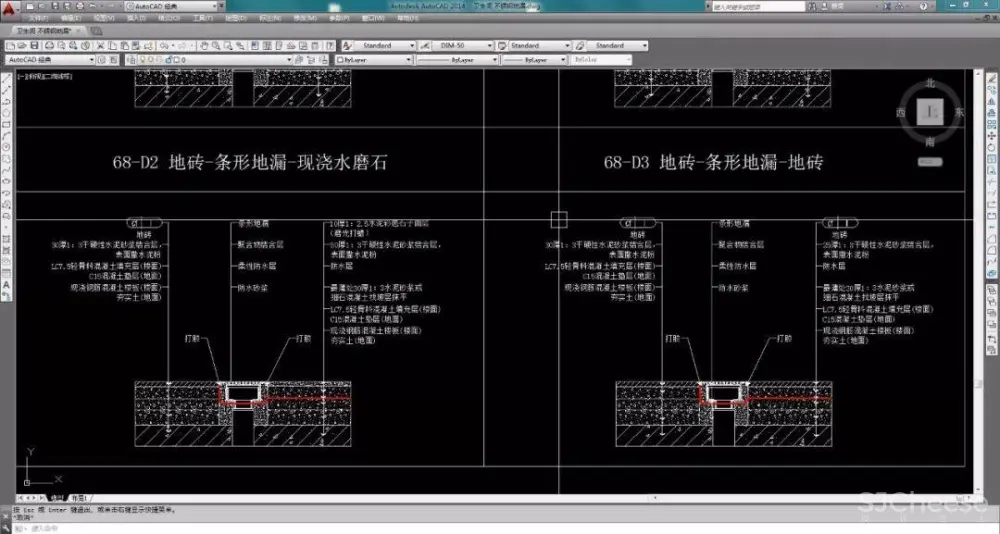Select the Line tool in draw toolbar
This screenshot has width=1000, height=534.
click(7, 79)
